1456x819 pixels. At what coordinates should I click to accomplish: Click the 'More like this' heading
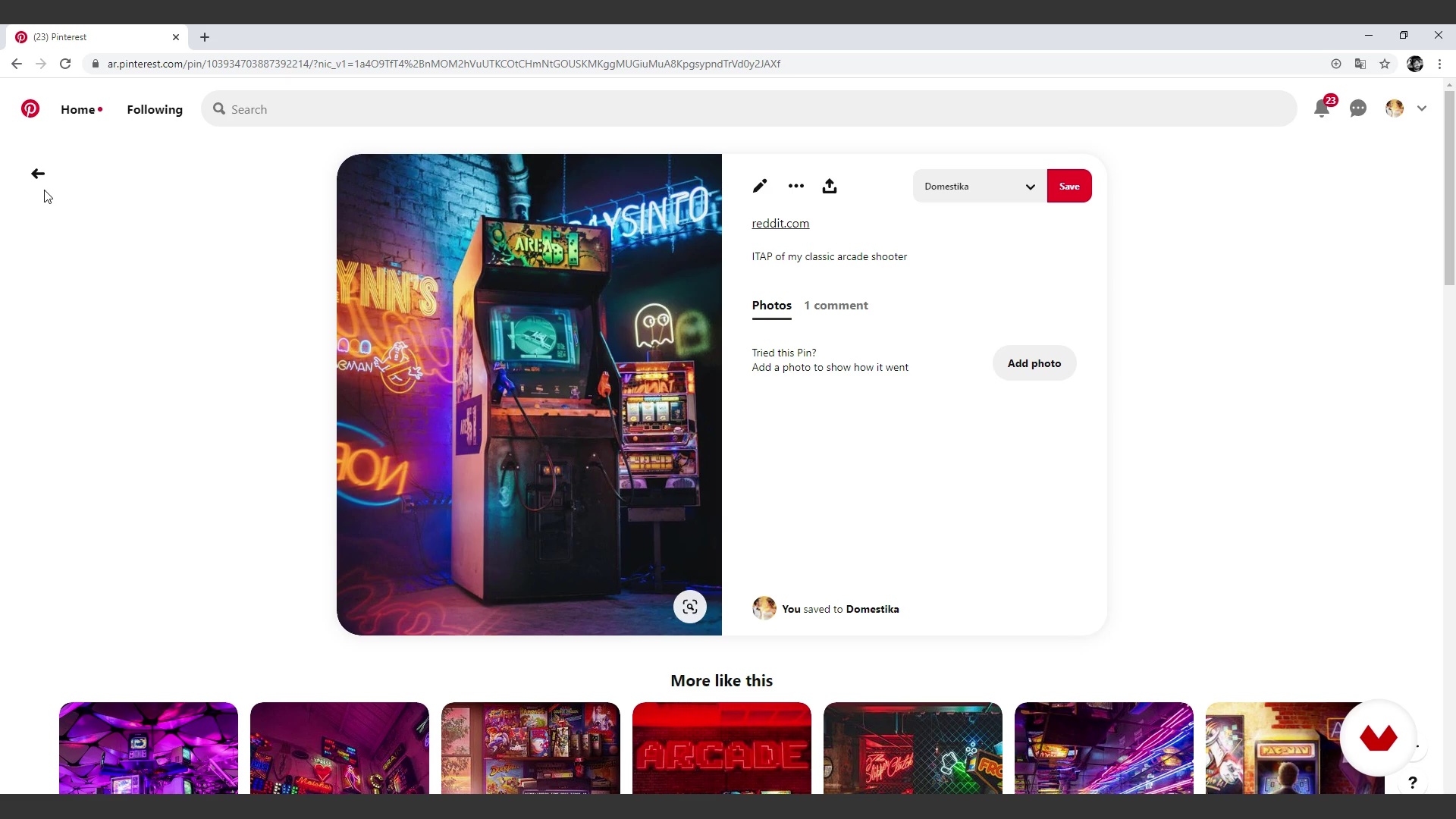(721, 680)
